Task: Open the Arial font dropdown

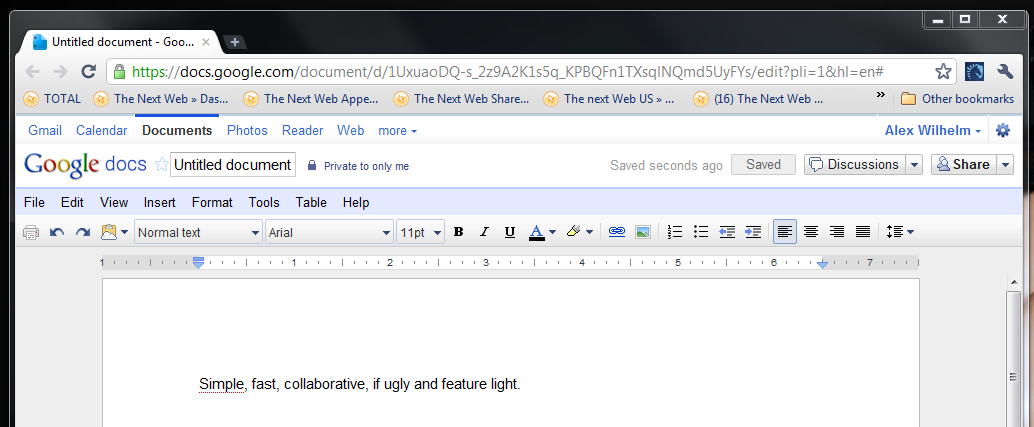Action: [x=329, y=232]
